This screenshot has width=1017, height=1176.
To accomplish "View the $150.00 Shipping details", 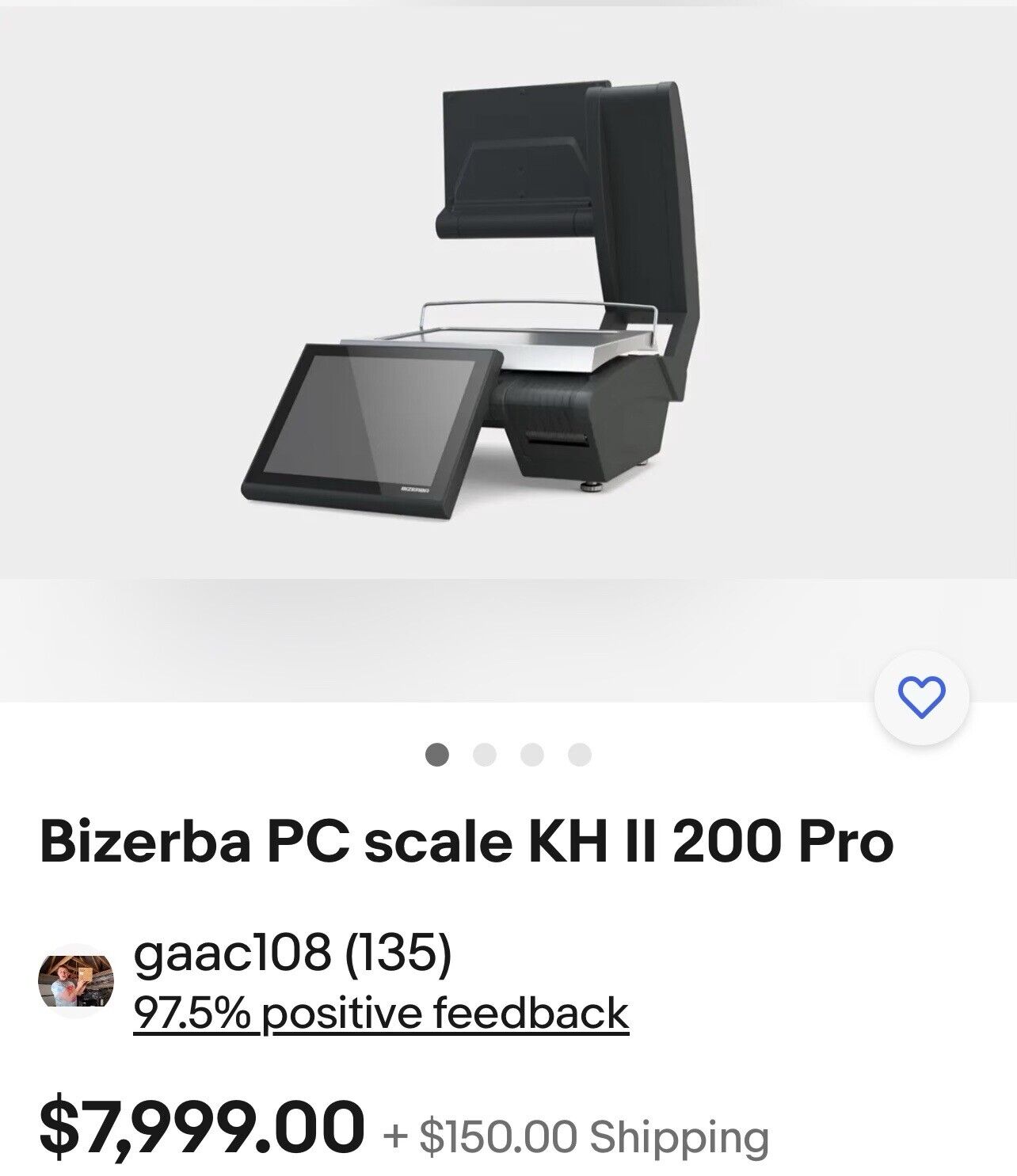I will [576, 1136].
